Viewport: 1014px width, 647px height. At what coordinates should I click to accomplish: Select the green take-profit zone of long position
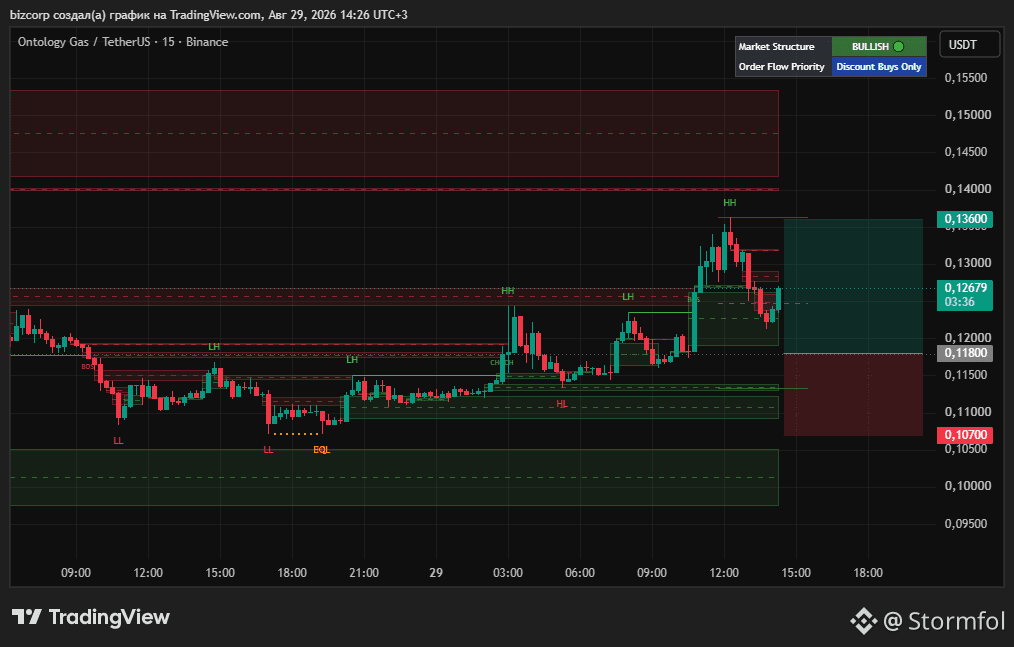pyautogui.click(x=853, y=286)
